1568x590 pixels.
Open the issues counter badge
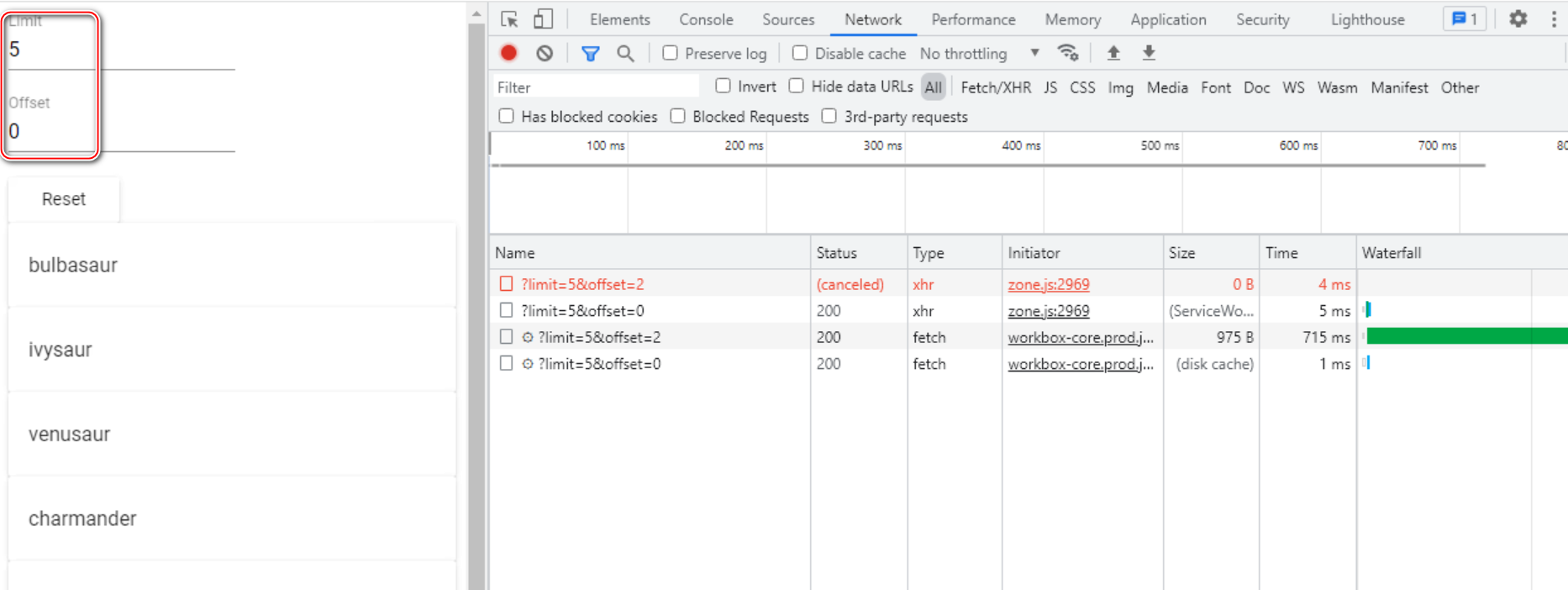pyautogui.click(x=1465, y=18)
